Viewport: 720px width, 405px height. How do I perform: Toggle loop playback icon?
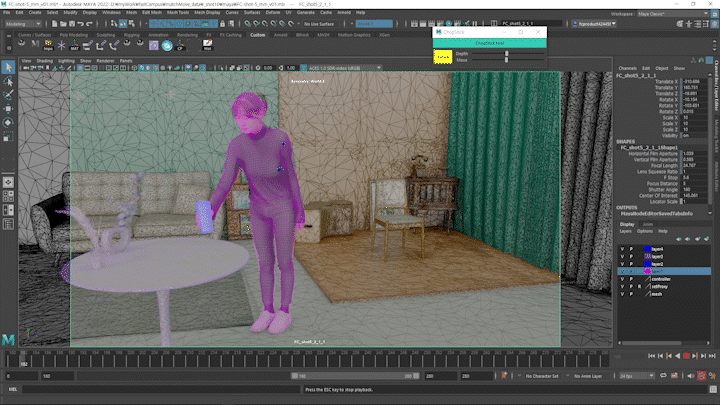point(663,376)
